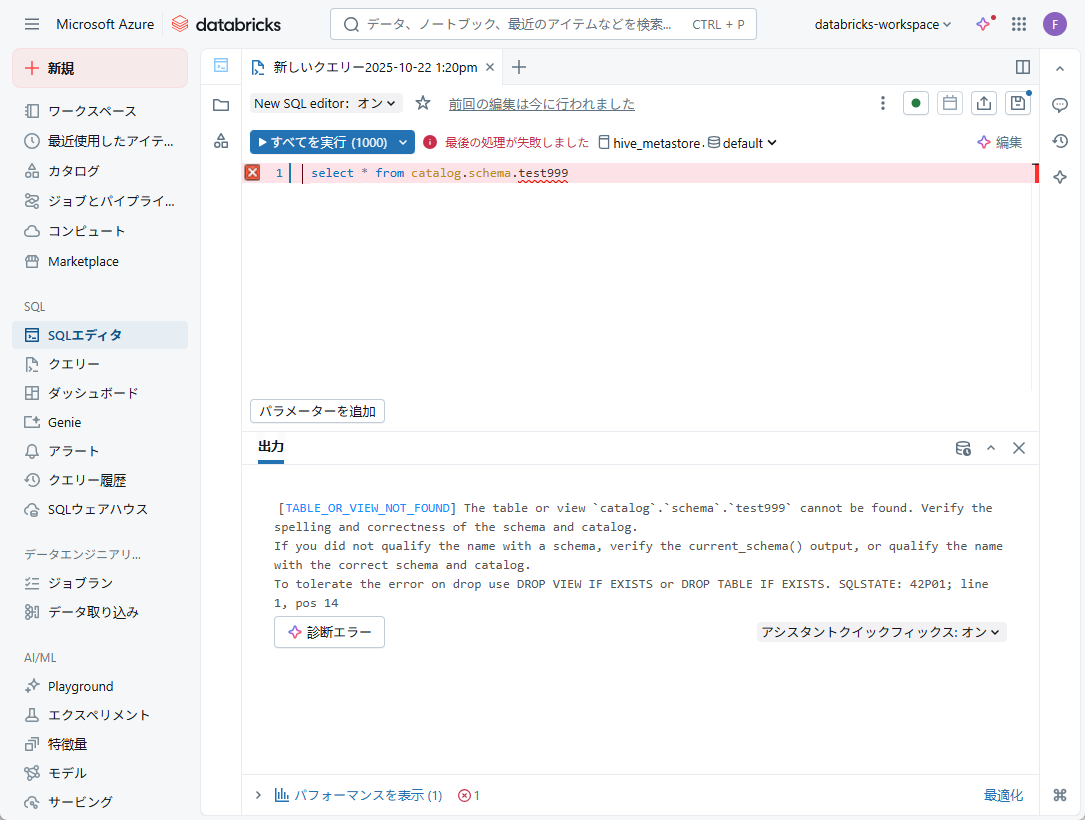The image size is (1085, 820).
Task: Open version history icon in right sidebar
Action: click(x=1060, y=141)
